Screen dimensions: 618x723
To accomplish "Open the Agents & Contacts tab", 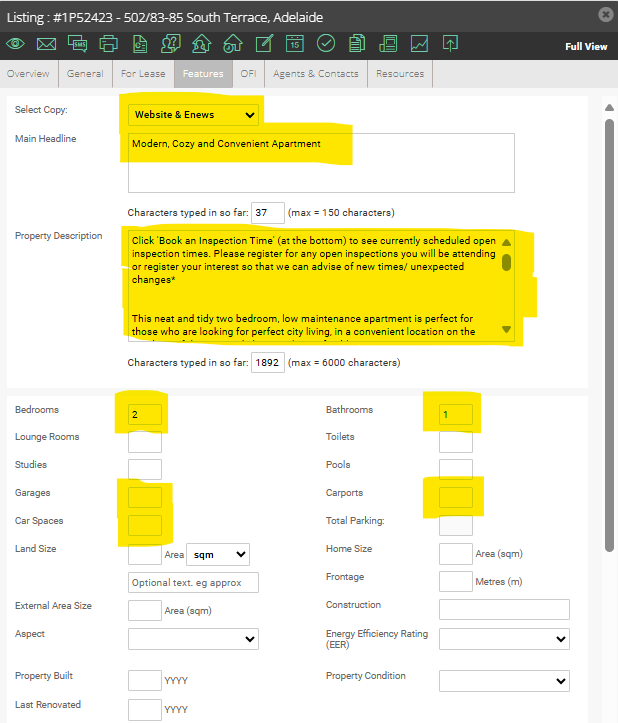I will [x=316, y=74].
